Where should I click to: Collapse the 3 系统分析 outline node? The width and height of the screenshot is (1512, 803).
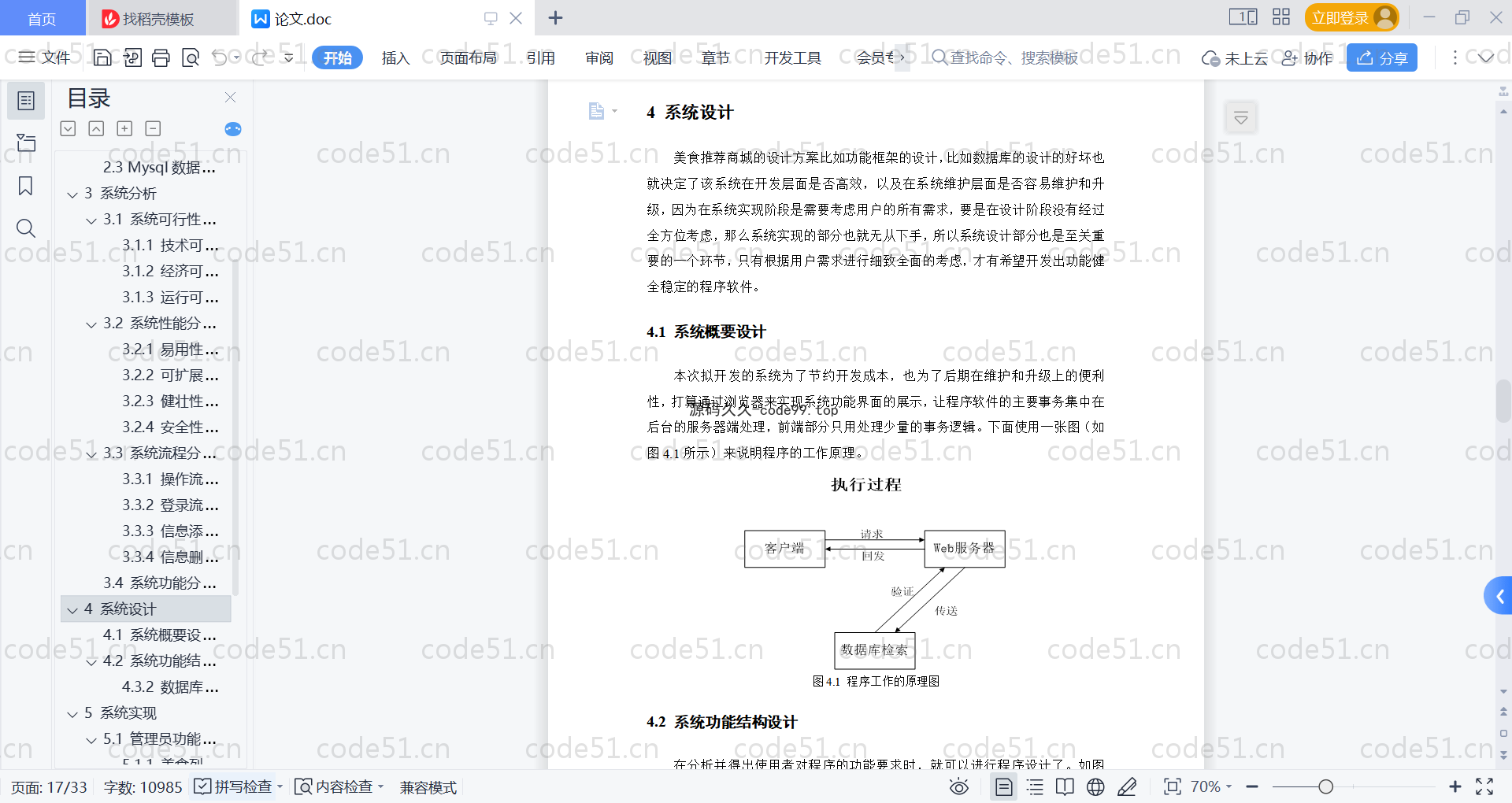pyautogui.click(x=72, y=194)
